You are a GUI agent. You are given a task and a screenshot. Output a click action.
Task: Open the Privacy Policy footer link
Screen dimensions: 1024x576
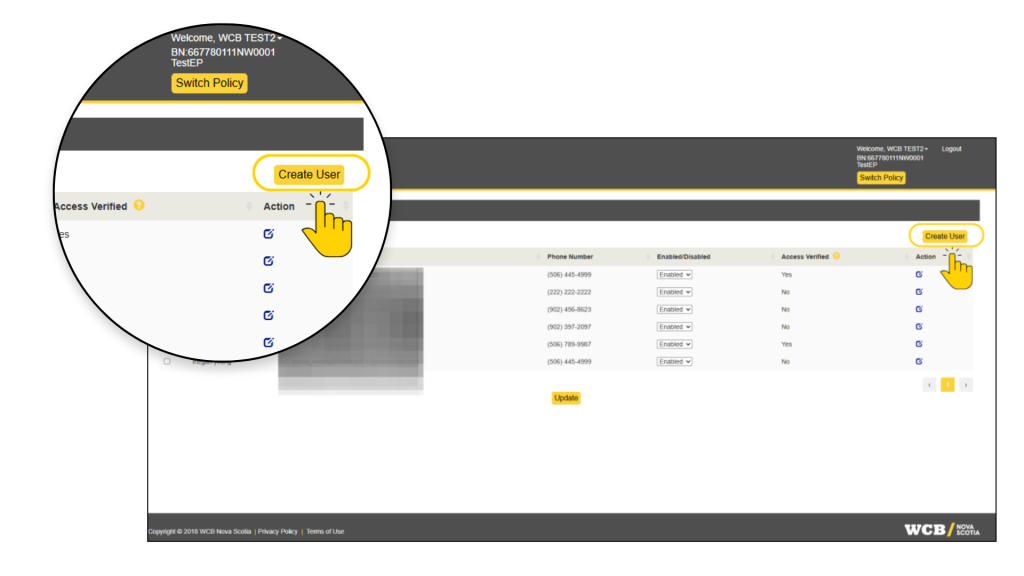click(278, 532)
